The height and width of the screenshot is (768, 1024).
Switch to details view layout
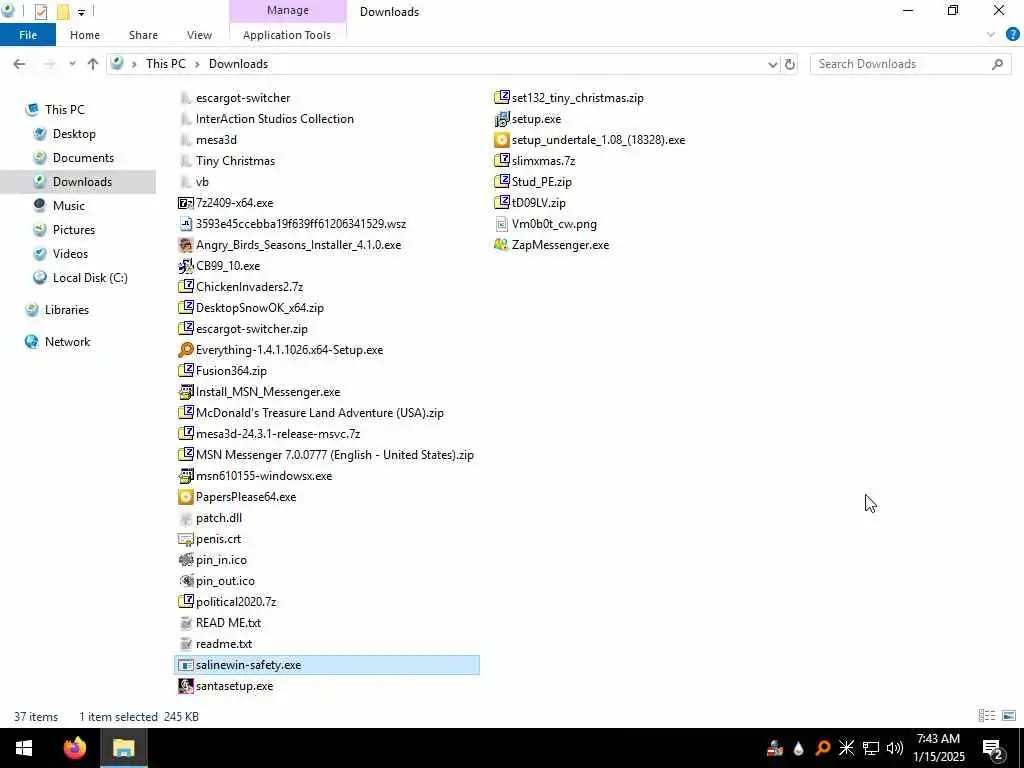coord(987,716)
